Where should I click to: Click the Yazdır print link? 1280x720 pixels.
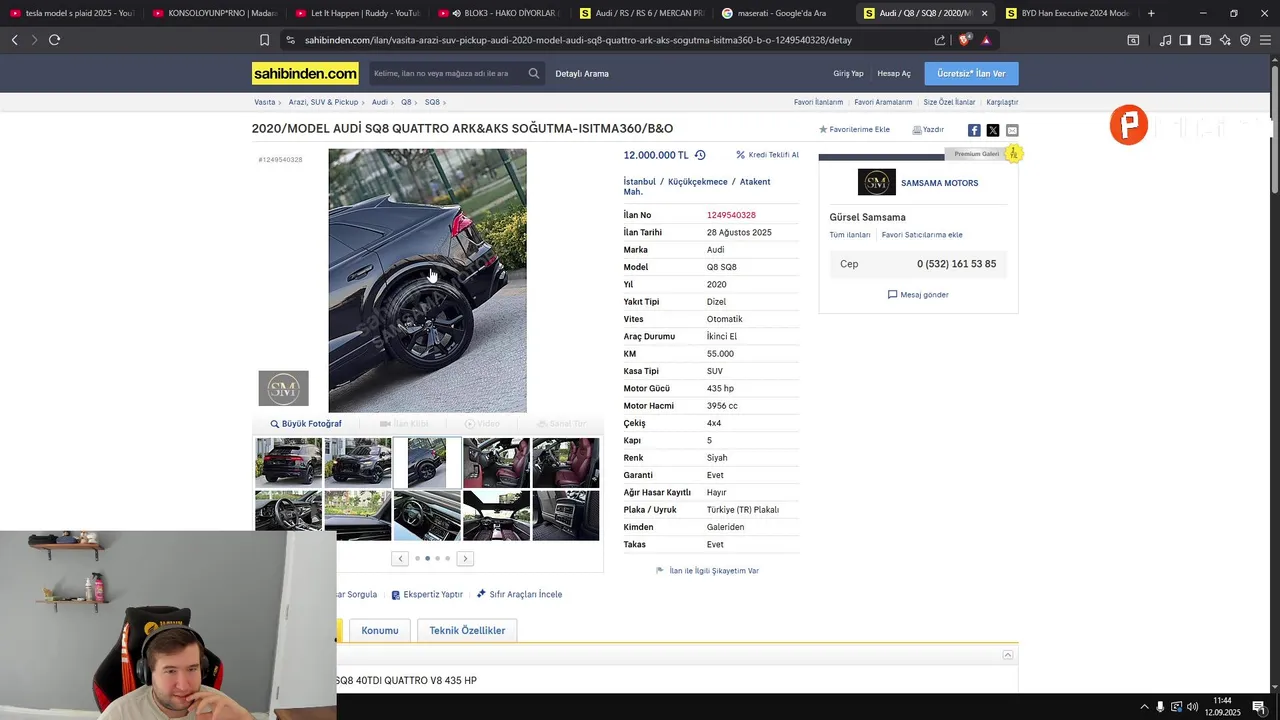(928, 130)
